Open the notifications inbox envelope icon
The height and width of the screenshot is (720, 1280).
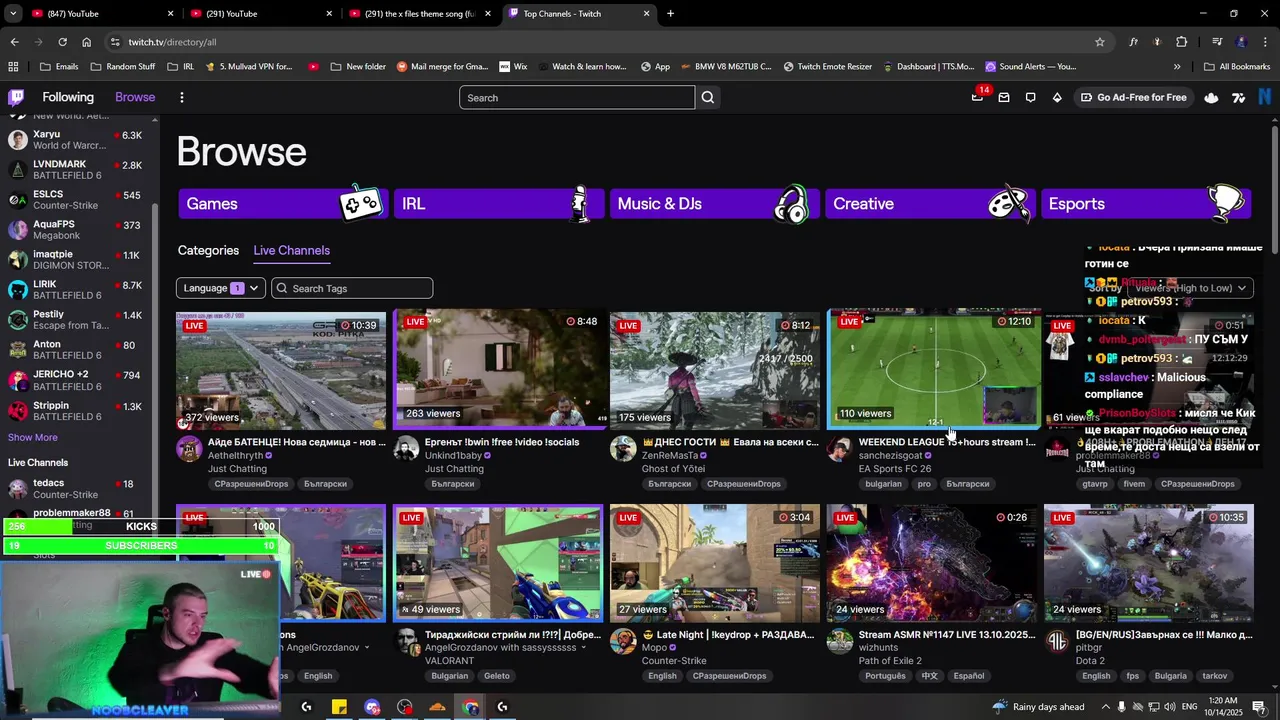[1004, 98]
